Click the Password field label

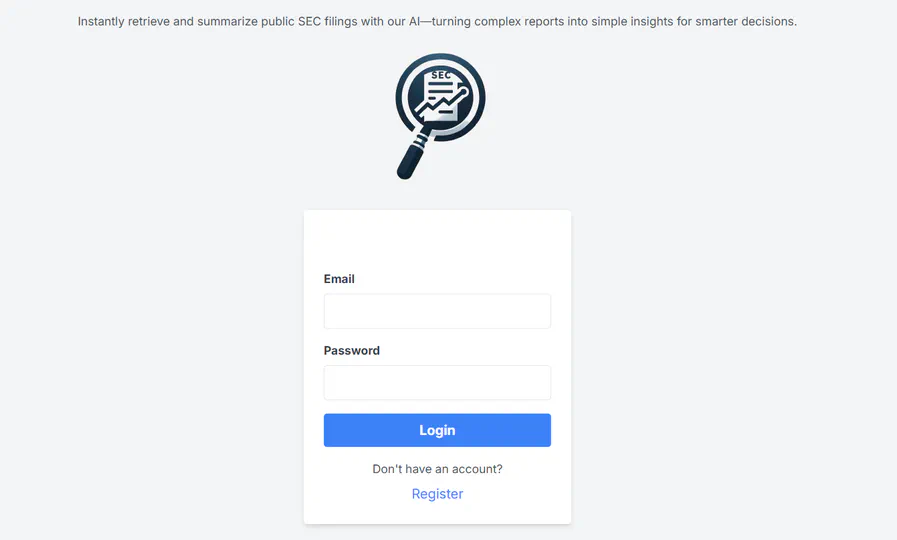[352, 351]
